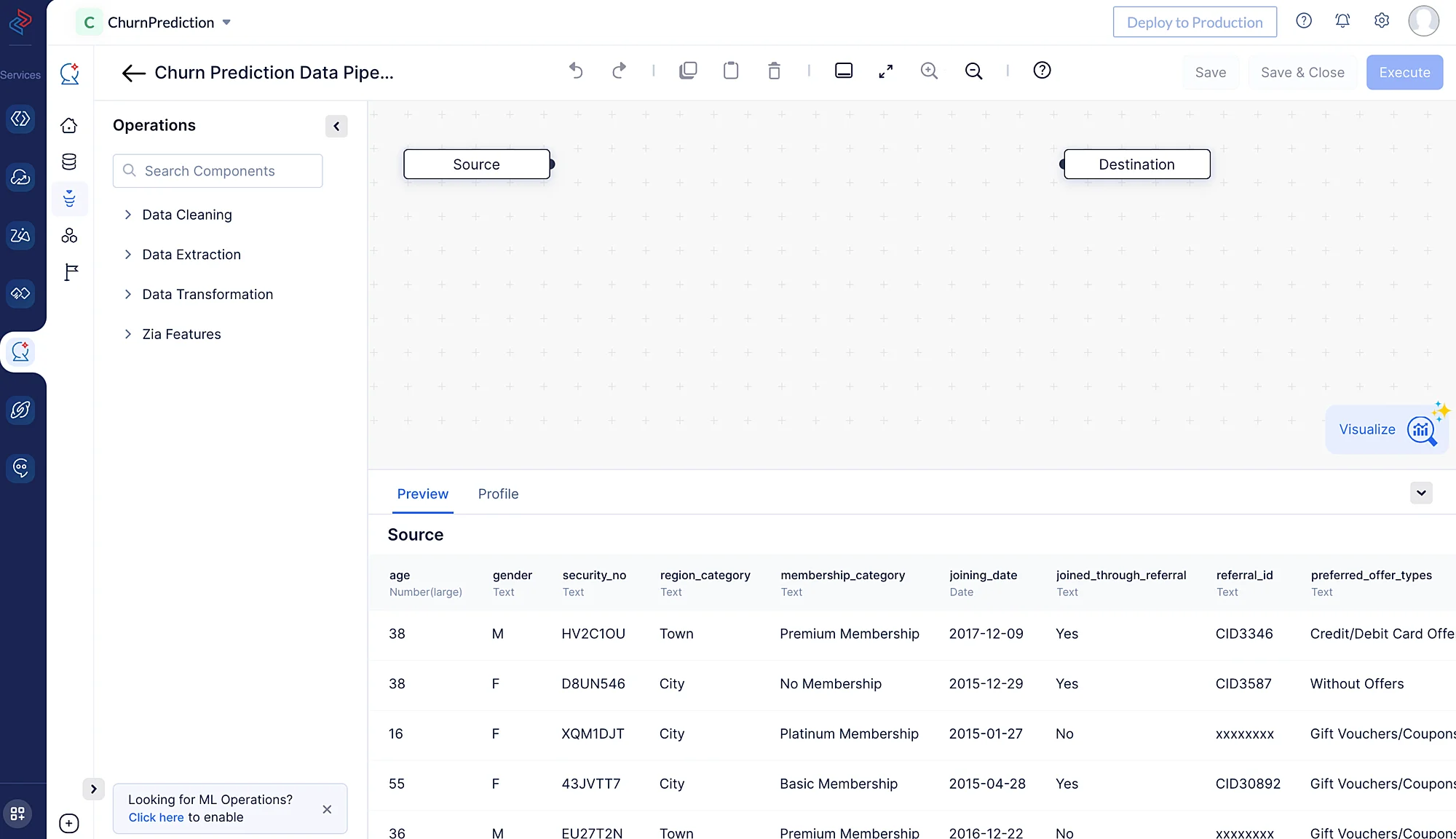Click the zoom out magnifier icon
Image resolution: width=1456 pixels, height=839 pixels.
point(973,71)
